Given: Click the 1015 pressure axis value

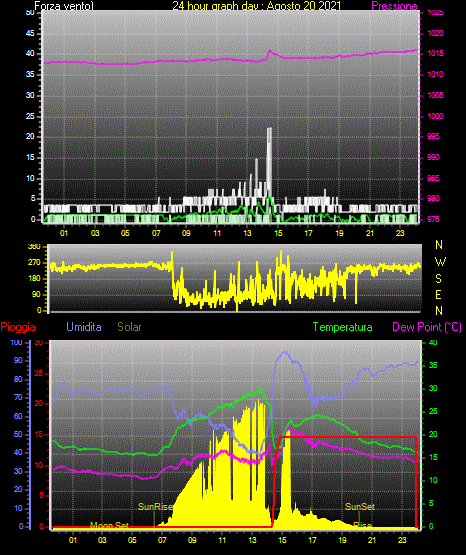Looking at the screenshot, I should pos(435,53).
